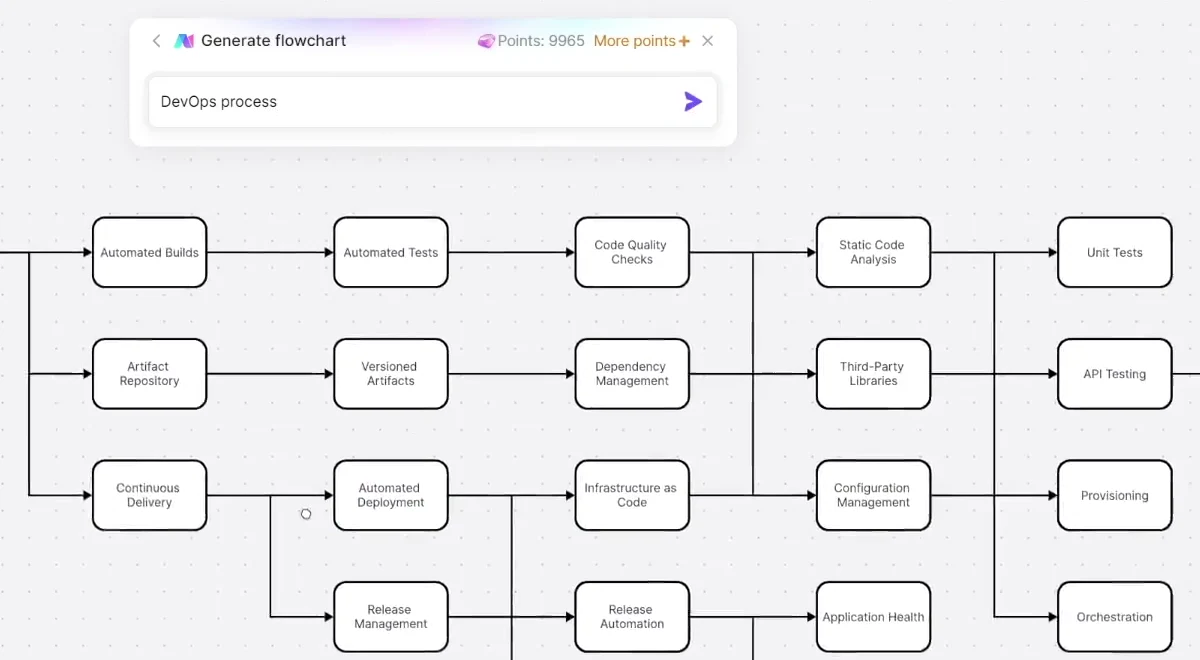The width and height of the screenshot is (1200, 660).
Task: Select the Release Management node
Action: coord(391,617)
